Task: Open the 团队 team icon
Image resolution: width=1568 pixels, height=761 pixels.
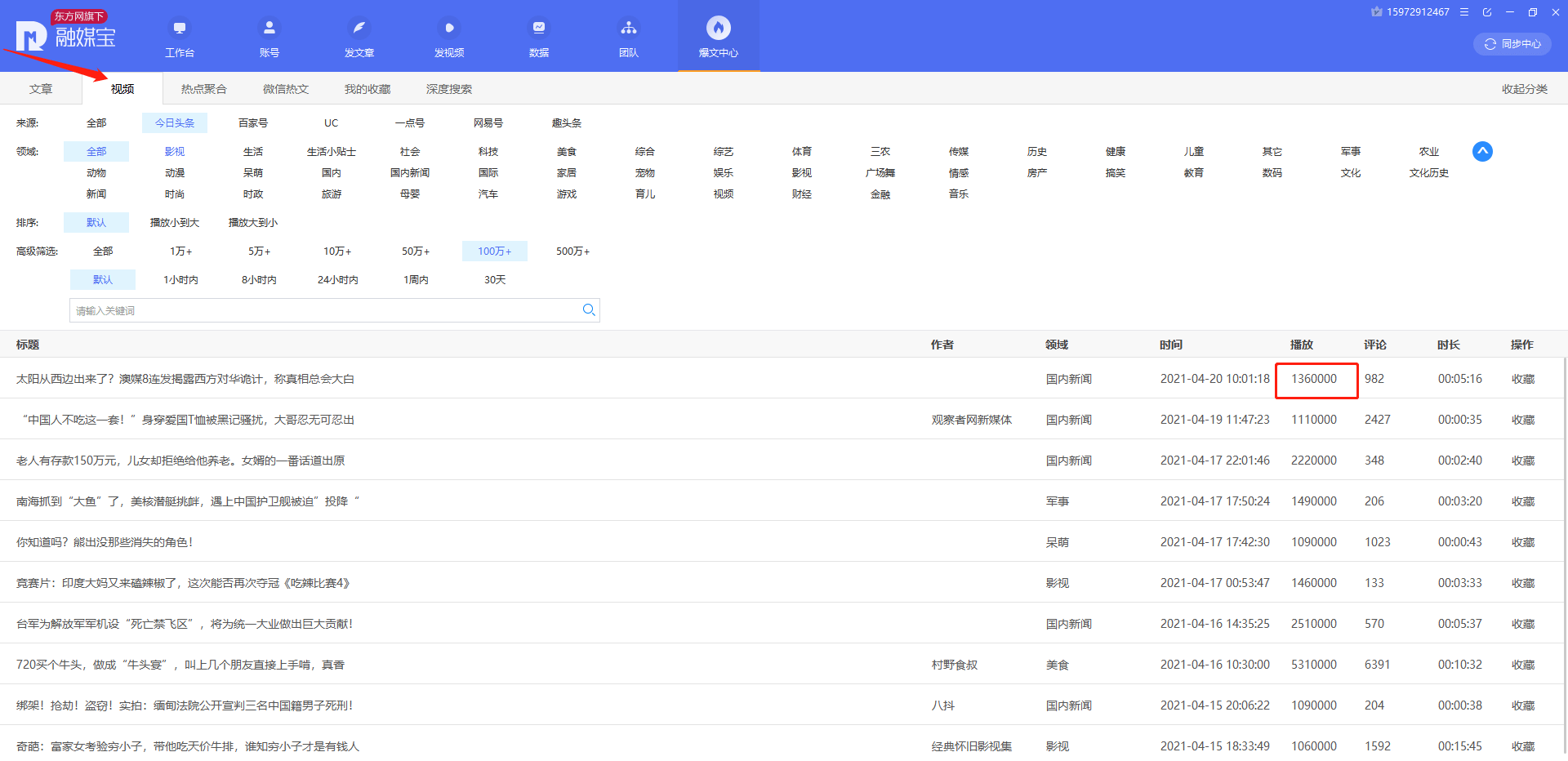Action: click(629, 28)
